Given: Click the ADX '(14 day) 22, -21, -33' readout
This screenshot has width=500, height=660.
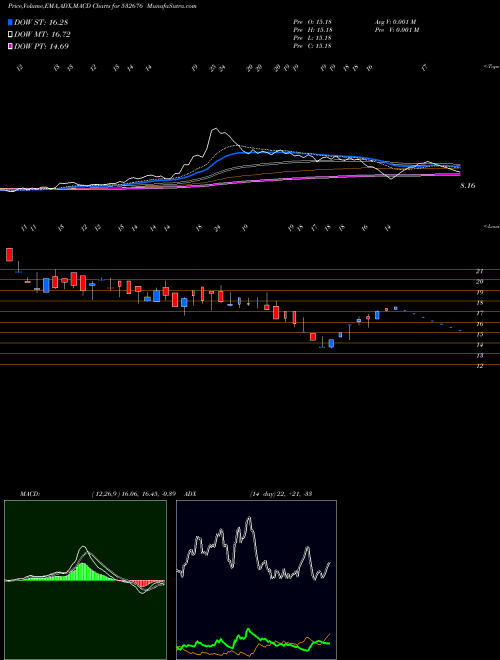Looking at the screenshot, I should [x=281, y=494].
